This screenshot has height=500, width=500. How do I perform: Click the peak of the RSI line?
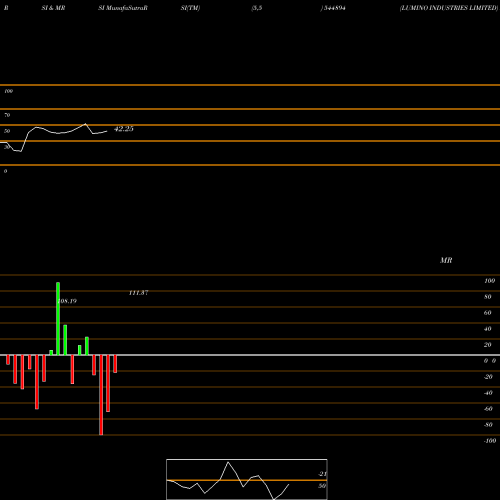(x=85, y=124)
